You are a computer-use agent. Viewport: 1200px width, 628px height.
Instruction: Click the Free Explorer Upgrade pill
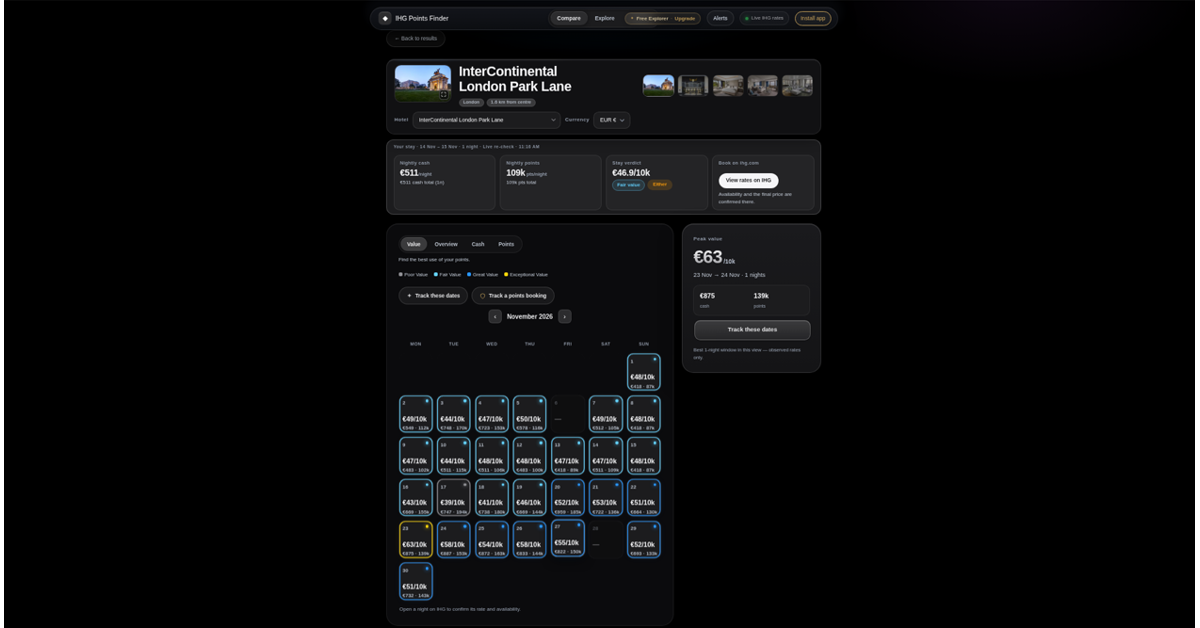[663, 18]
